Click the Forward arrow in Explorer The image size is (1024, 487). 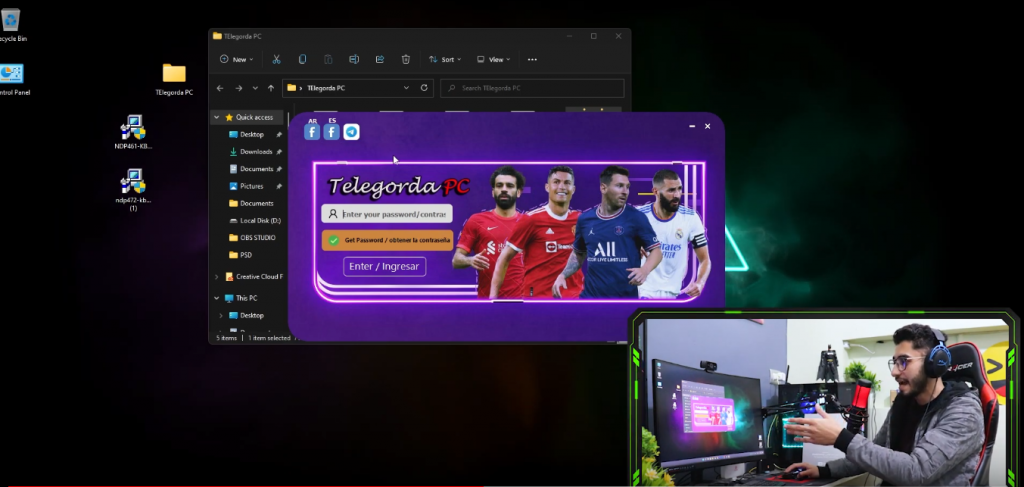coord(238,88)
